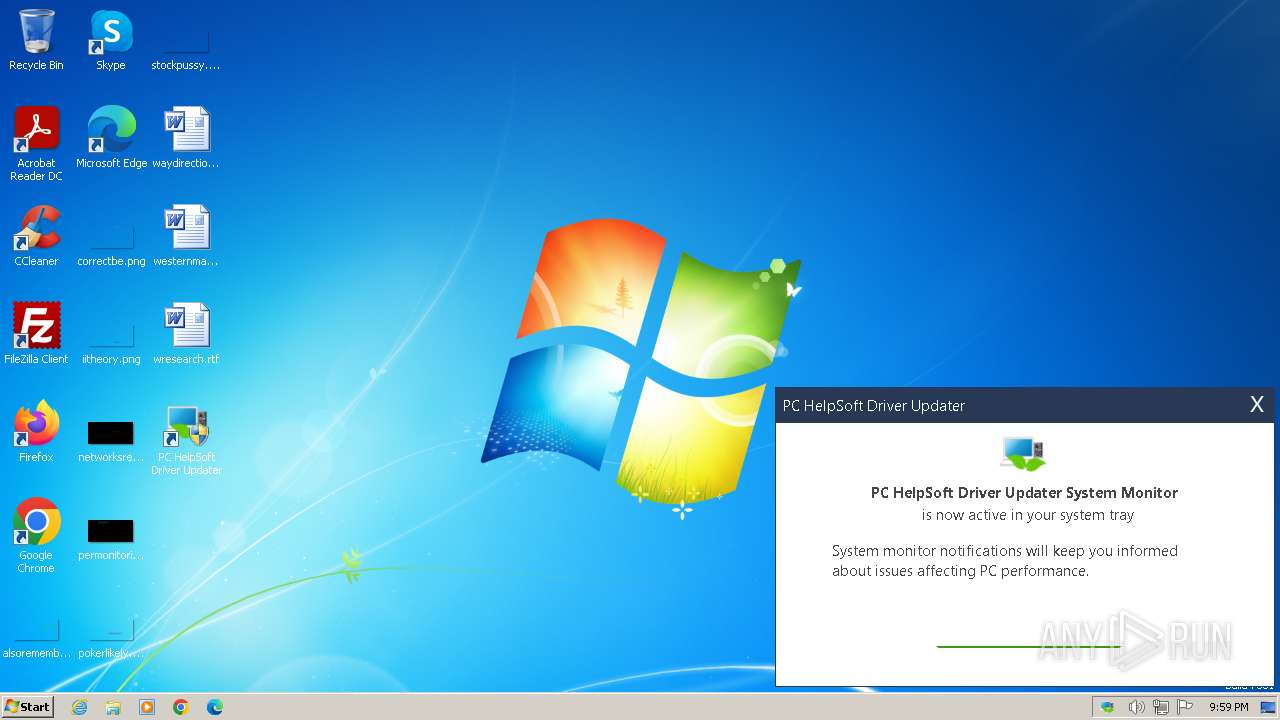
Task: Select the stockpussy file on desktop
Action: [x=186, y=40]
